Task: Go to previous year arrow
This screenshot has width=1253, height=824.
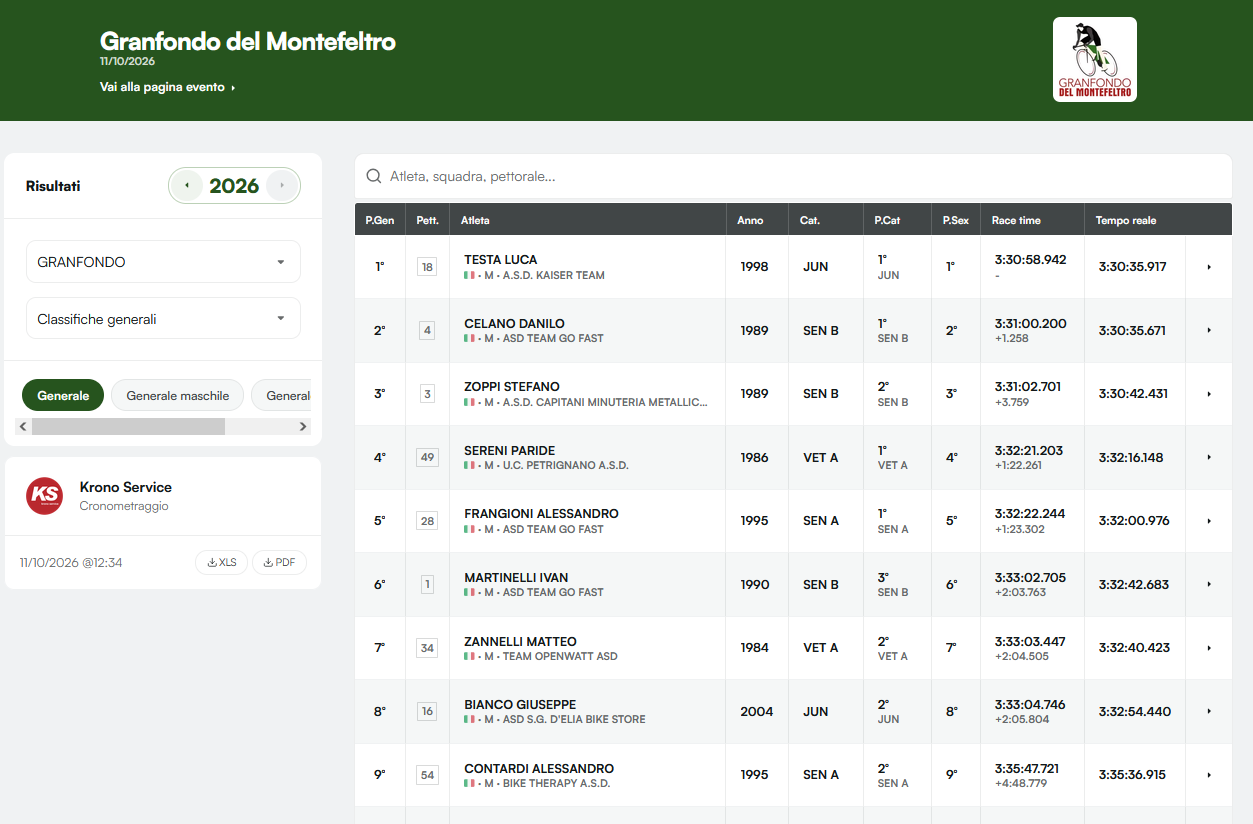Action: click(186, 186)
